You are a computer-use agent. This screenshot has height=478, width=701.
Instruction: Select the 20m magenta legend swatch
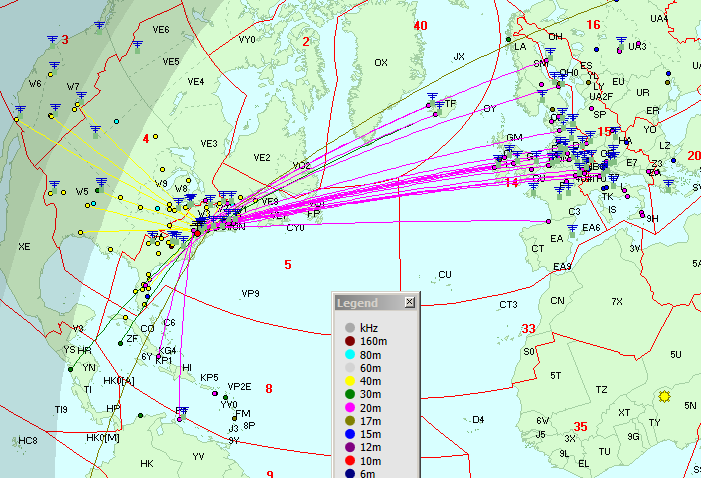pos(350,408)
